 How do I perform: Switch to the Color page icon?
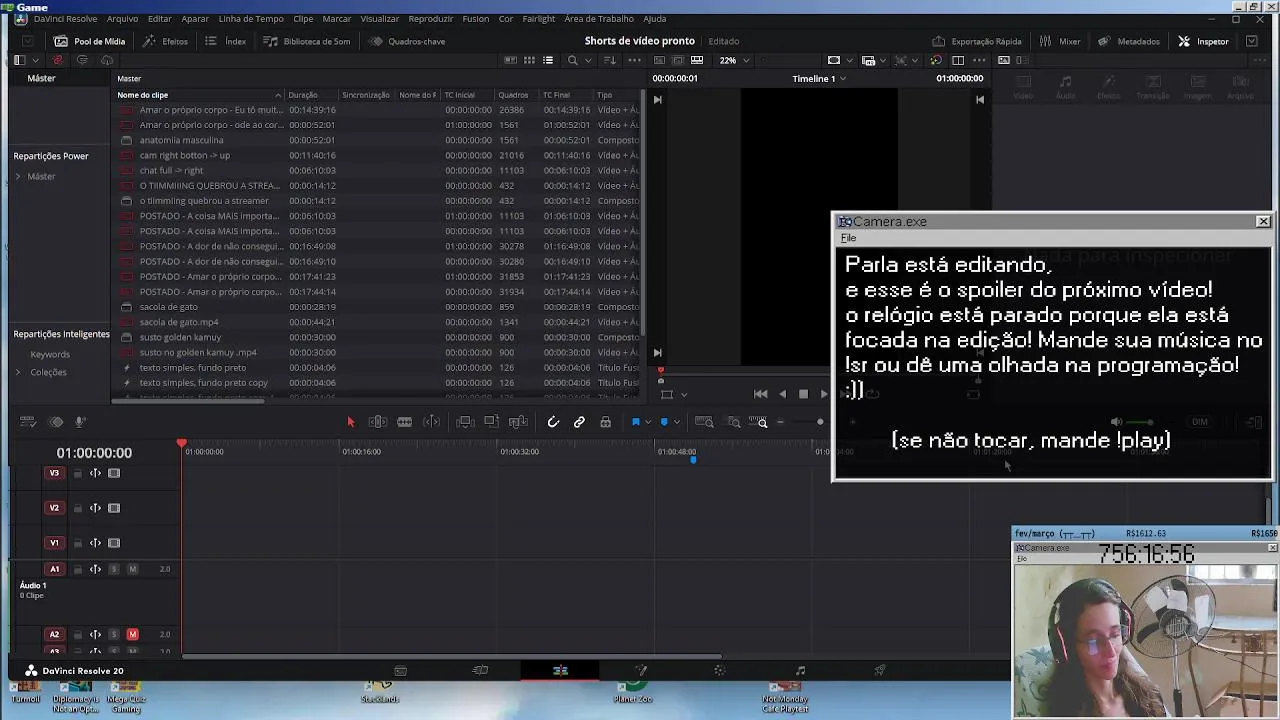click(x=720, y=670)
